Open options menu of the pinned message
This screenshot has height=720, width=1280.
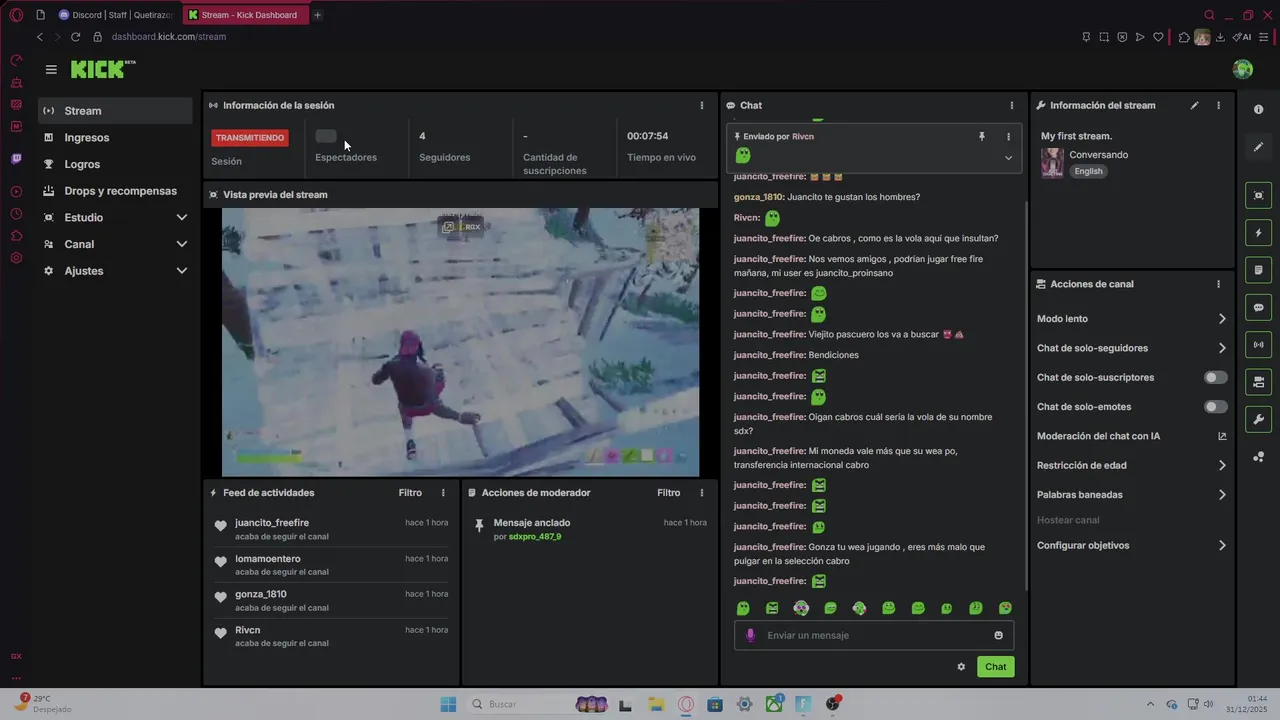pyautogui.click(x=1008, y=136)
